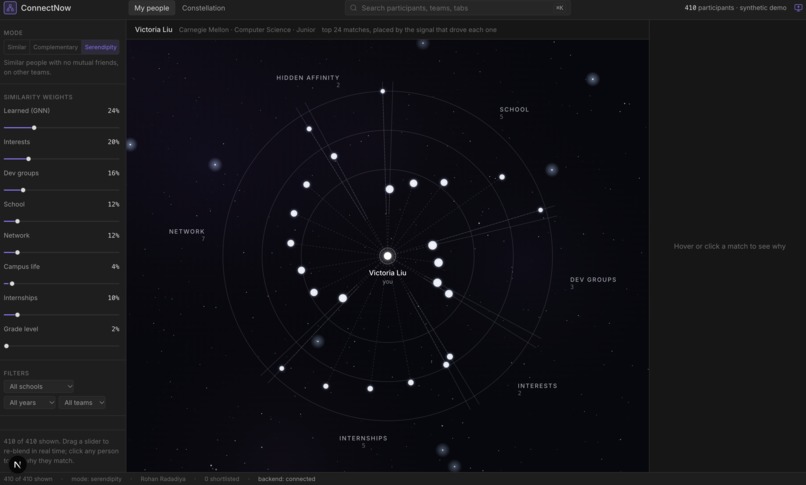The width and height of the screenshot is (806, 485).
Task: Click the SIMILARITY WEIGHTS section heading
Action: pos(38,97)
